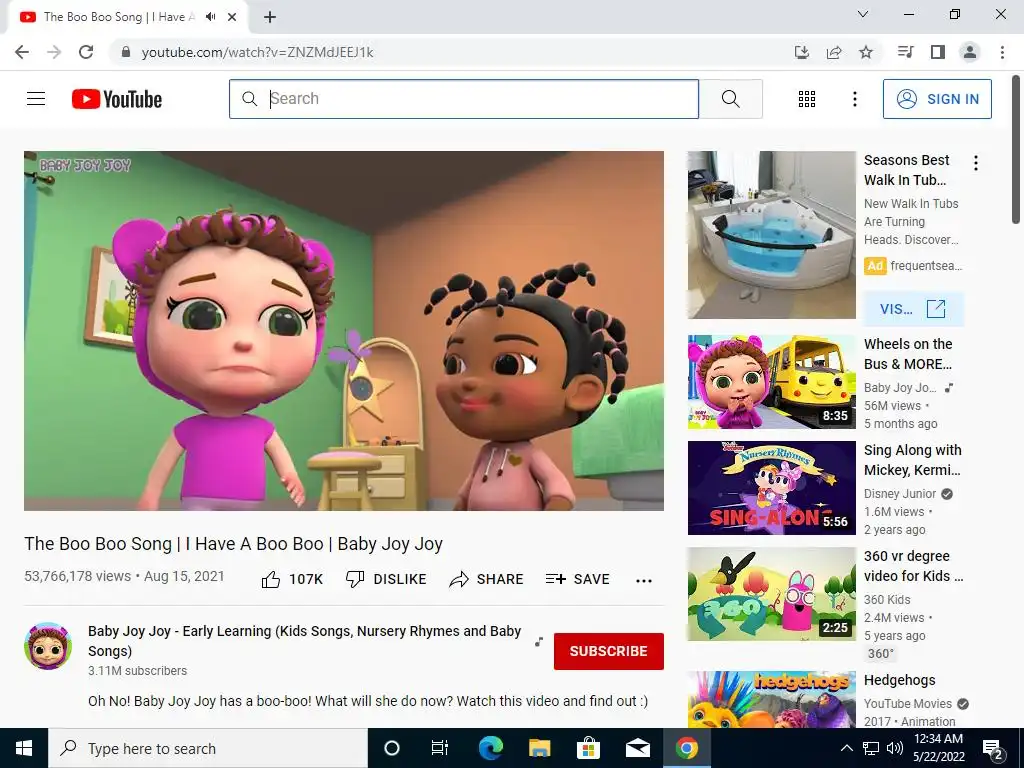The height and width of the screenshot is (768, 1024).
Task: Open the SHARE dialog
Action: 487,579
